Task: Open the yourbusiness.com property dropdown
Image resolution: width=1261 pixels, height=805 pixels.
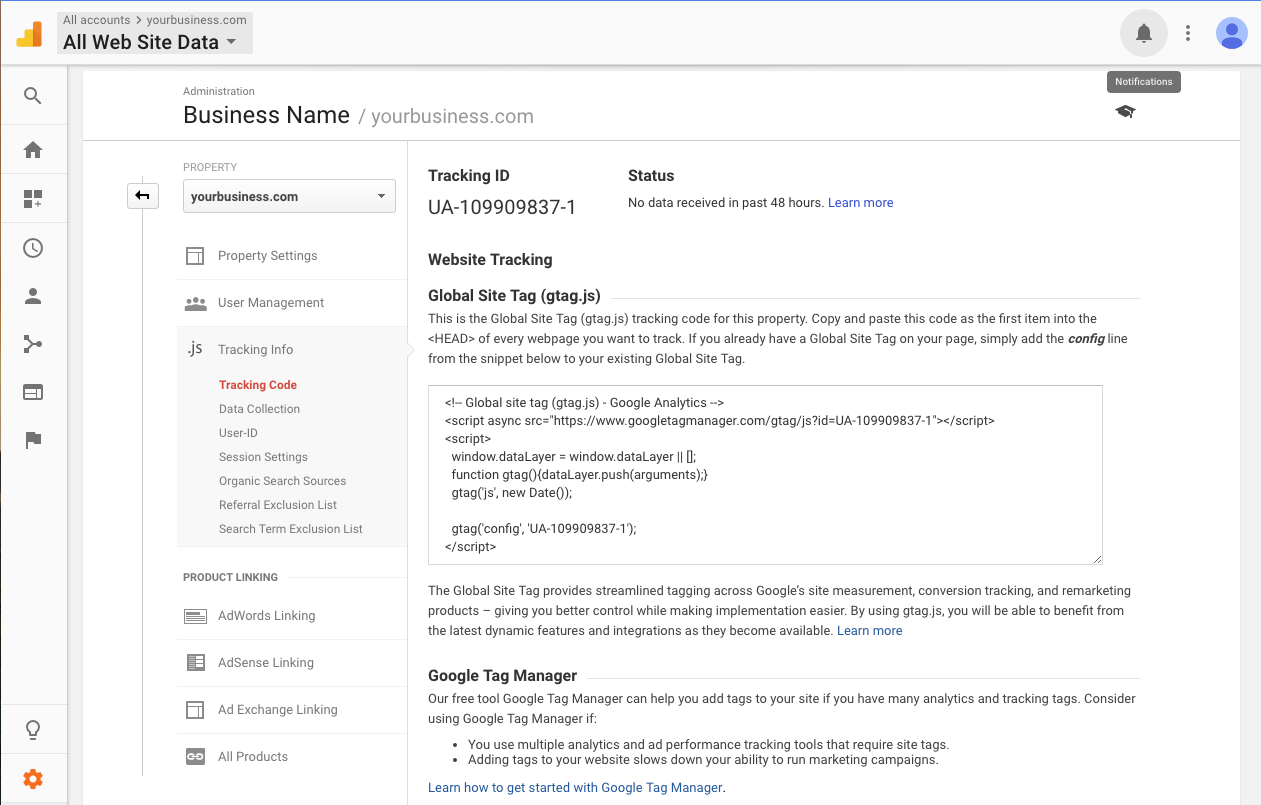Action: tap(289, 196)
